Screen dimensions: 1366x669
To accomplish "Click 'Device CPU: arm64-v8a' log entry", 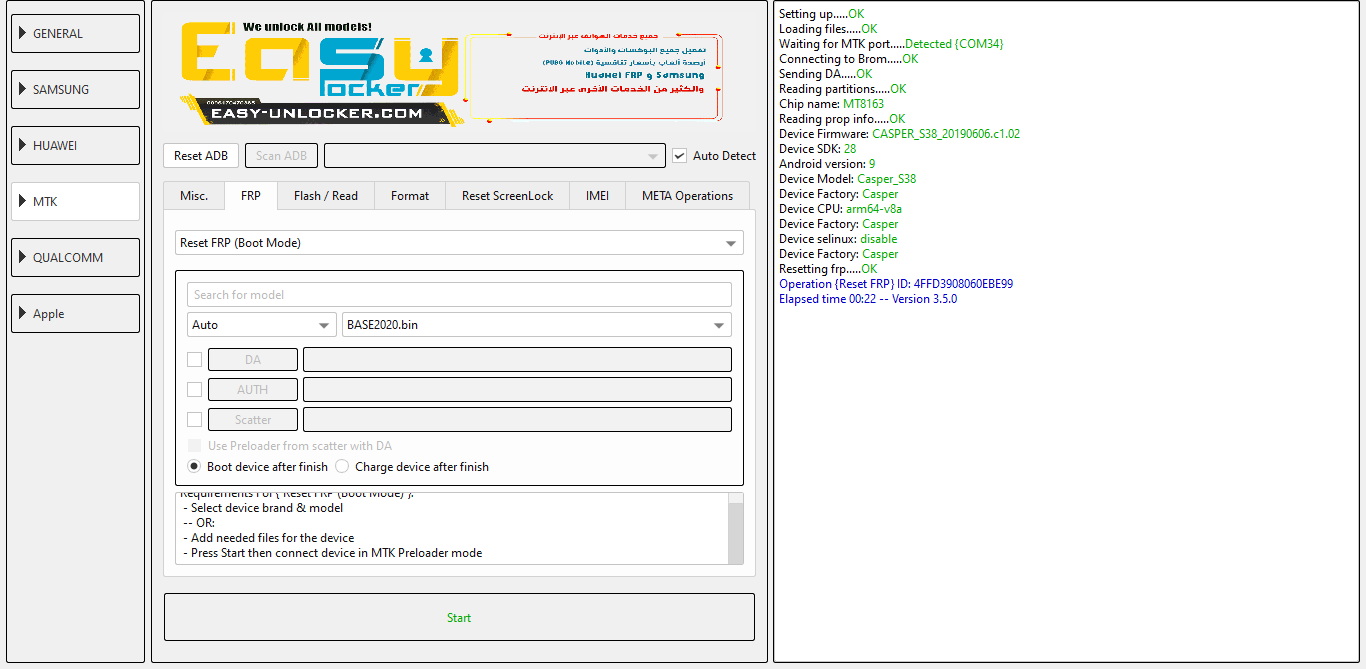I will coord(840,209).
